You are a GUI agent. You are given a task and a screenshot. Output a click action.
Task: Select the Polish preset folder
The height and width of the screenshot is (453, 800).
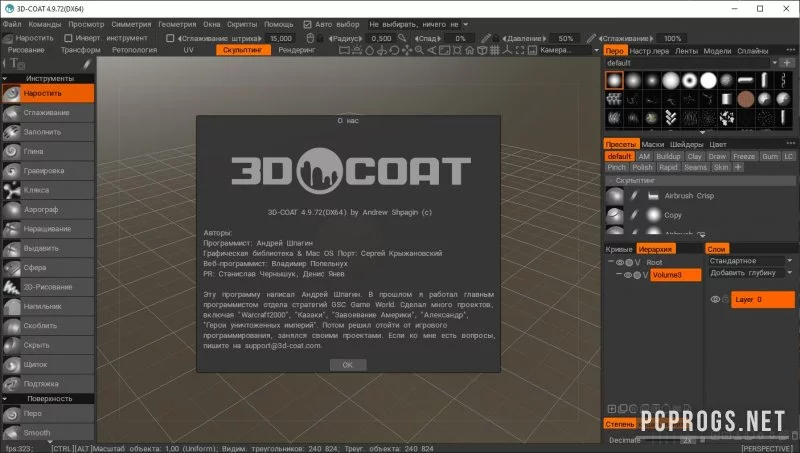click(x=642, y=167)
